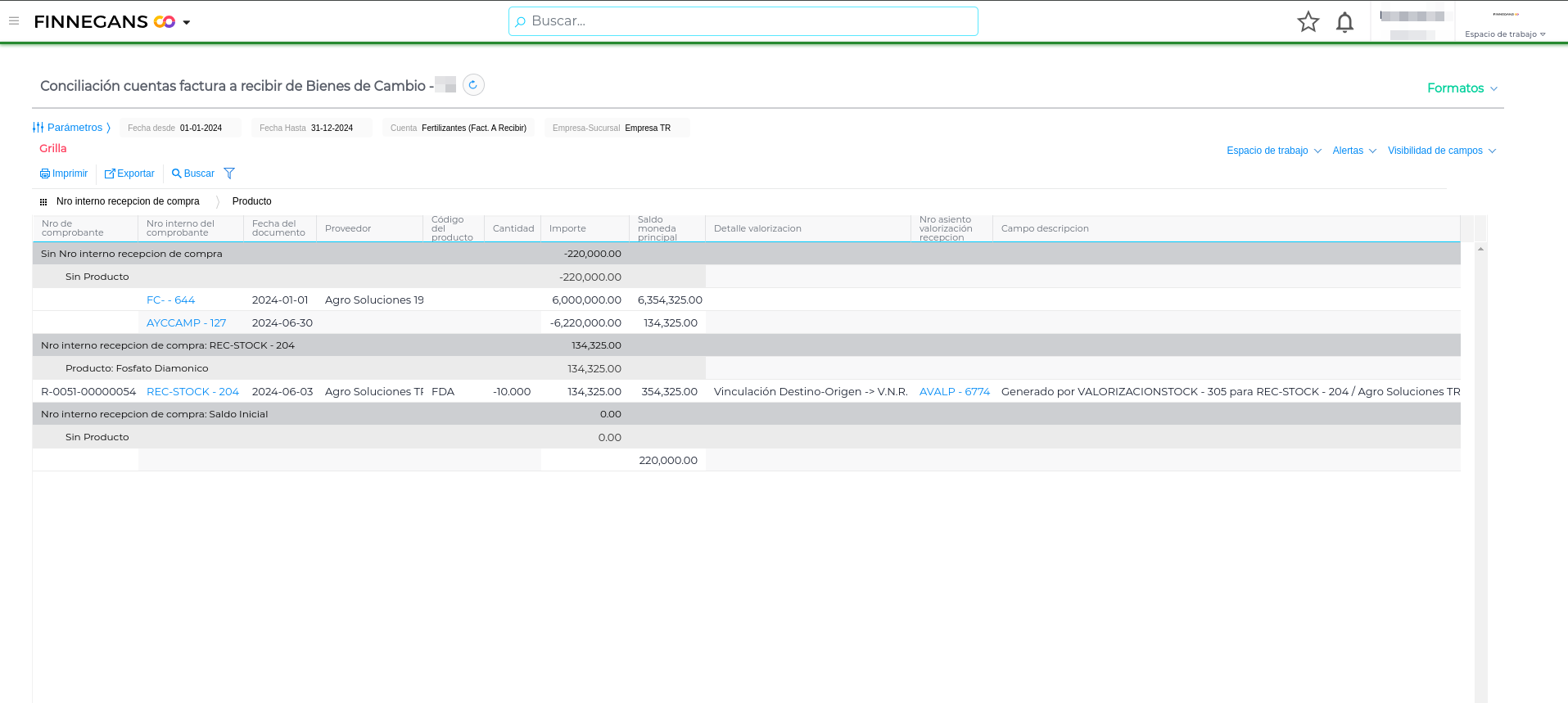Image resolution: width=1568 pixels, height=703 pixels.
Task: Click the refresh report icon
Action: coord(473,85)
